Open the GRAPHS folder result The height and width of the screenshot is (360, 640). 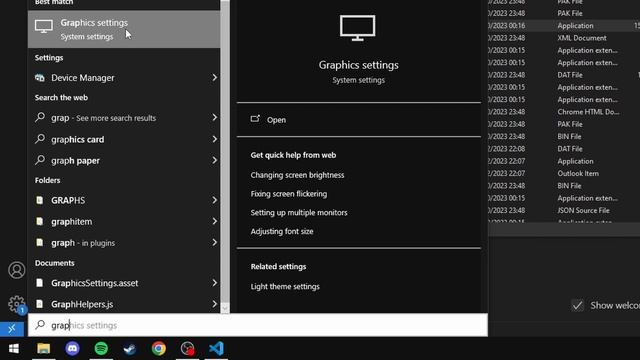(x=124, y=200)
